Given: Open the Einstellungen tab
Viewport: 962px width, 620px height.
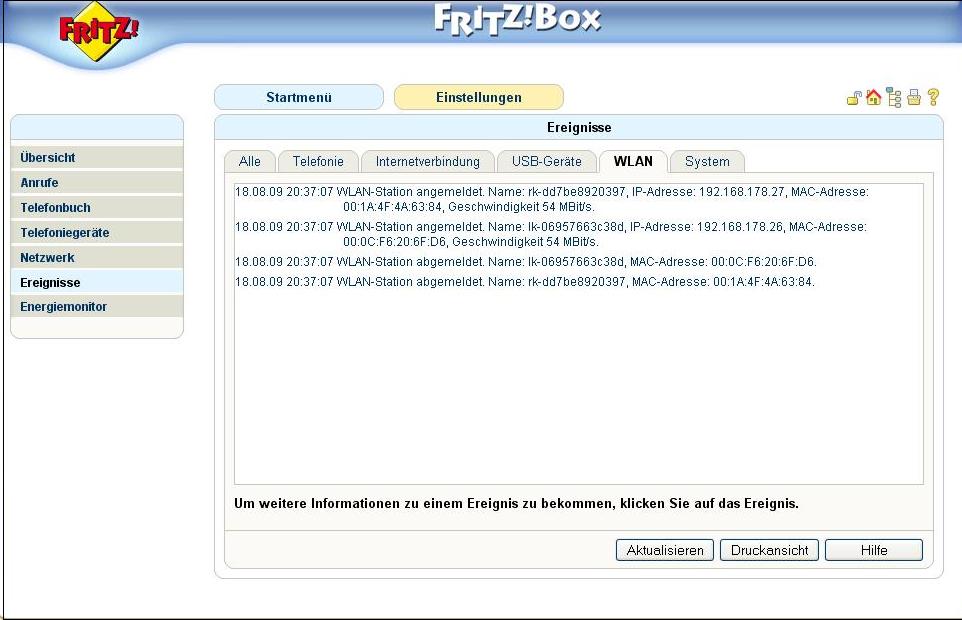Looking at the screenshot, I should tap(479, 97).
